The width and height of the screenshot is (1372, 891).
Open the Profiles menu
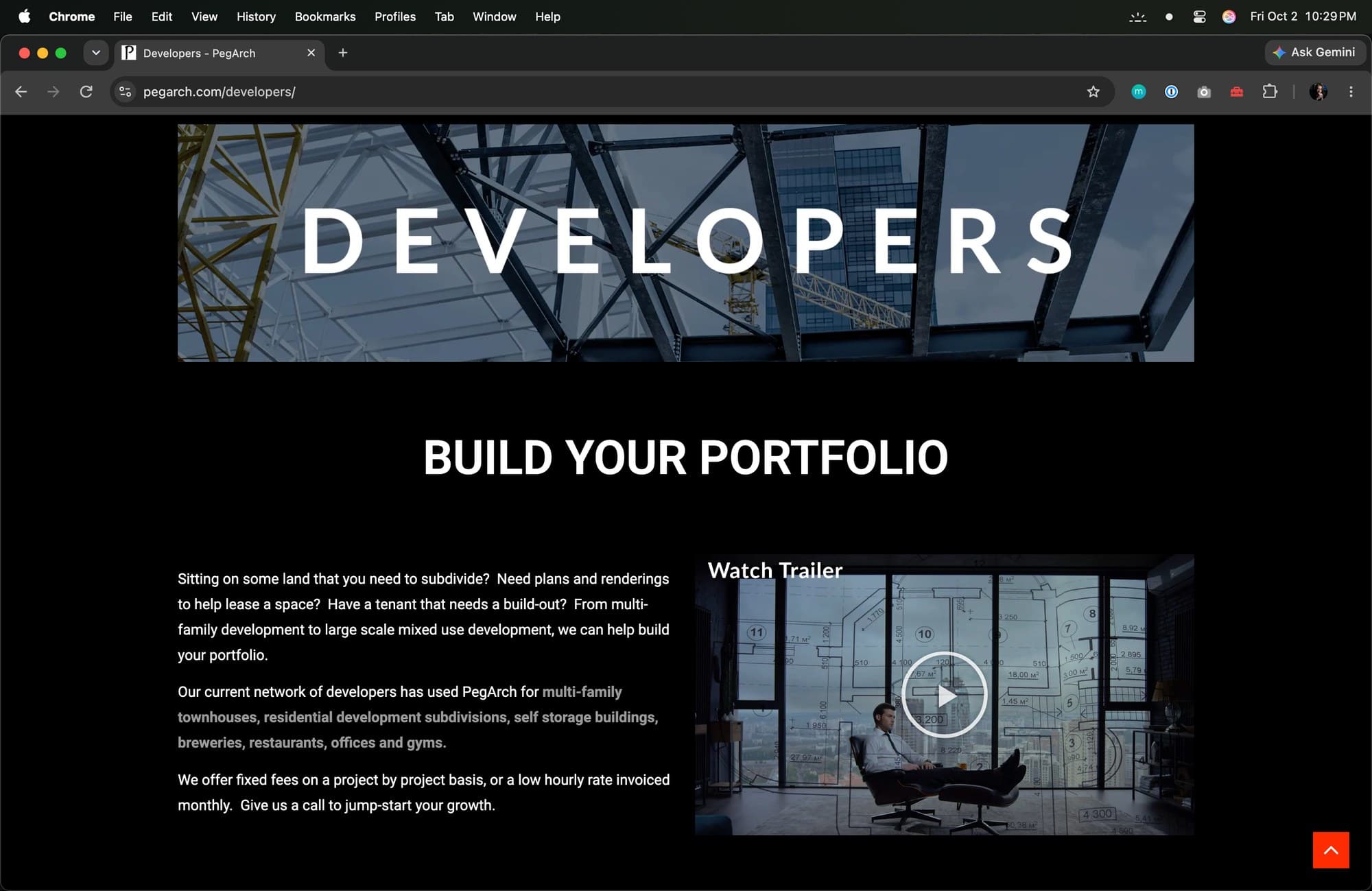point(395,16)
